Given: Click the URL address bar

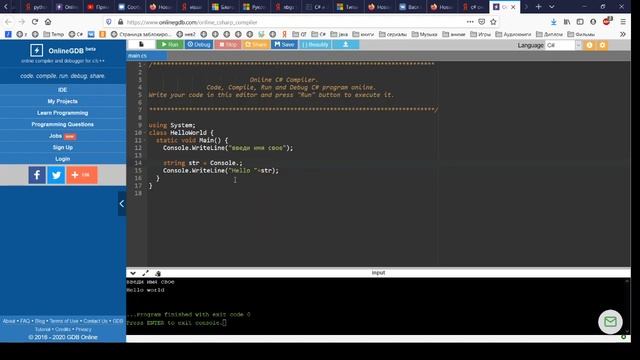Looking at the screenshot, I should pyautogui.click(x=294, y=22).
